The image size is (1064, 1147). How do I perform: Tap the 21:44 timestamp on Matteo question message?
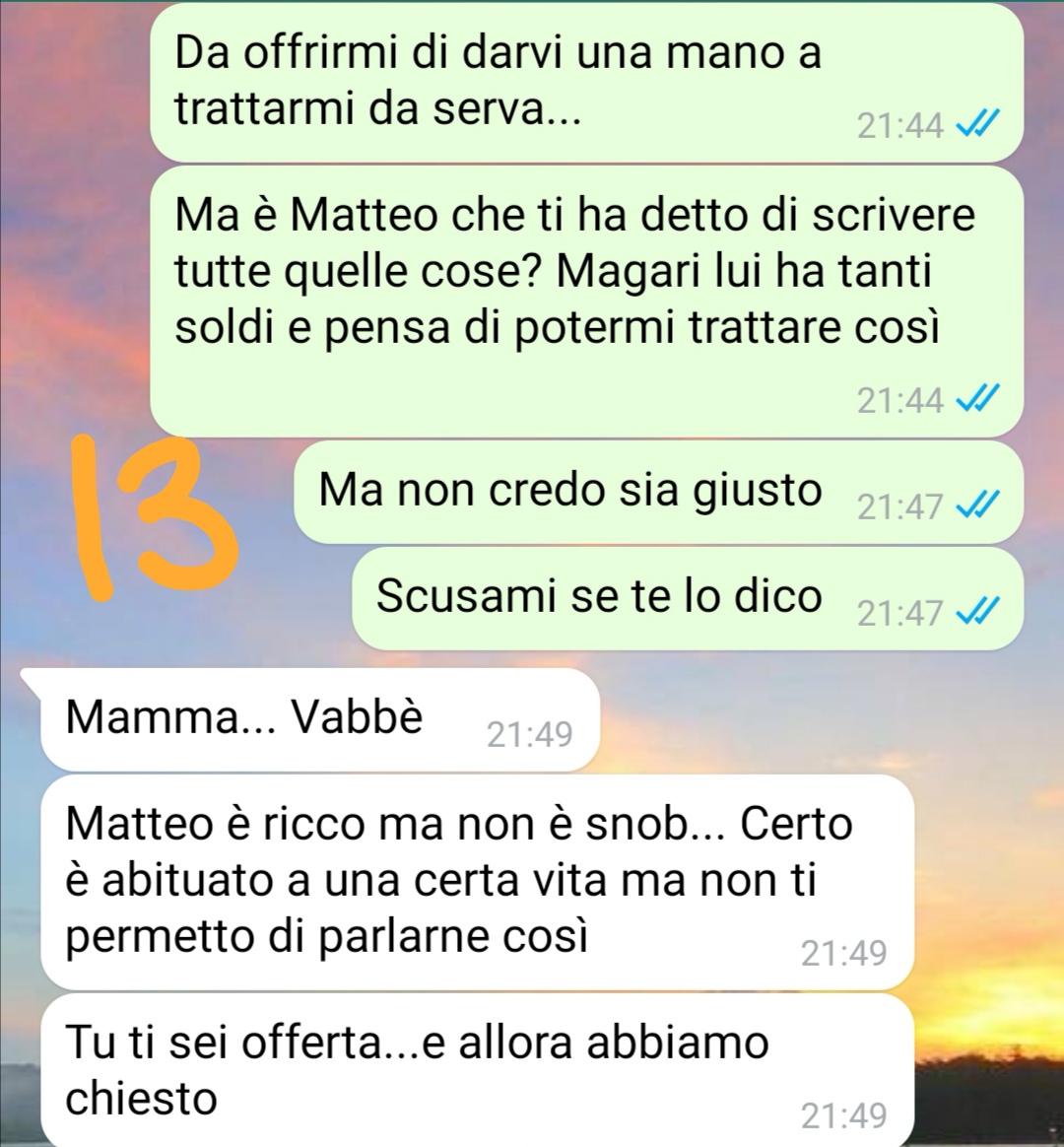(900, 400)
